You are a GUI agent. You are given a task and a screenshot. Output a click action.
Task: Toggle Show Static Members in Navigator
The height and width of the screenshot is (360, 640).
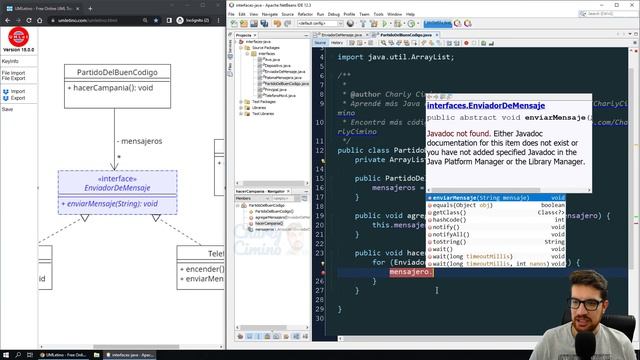point(258,336)
